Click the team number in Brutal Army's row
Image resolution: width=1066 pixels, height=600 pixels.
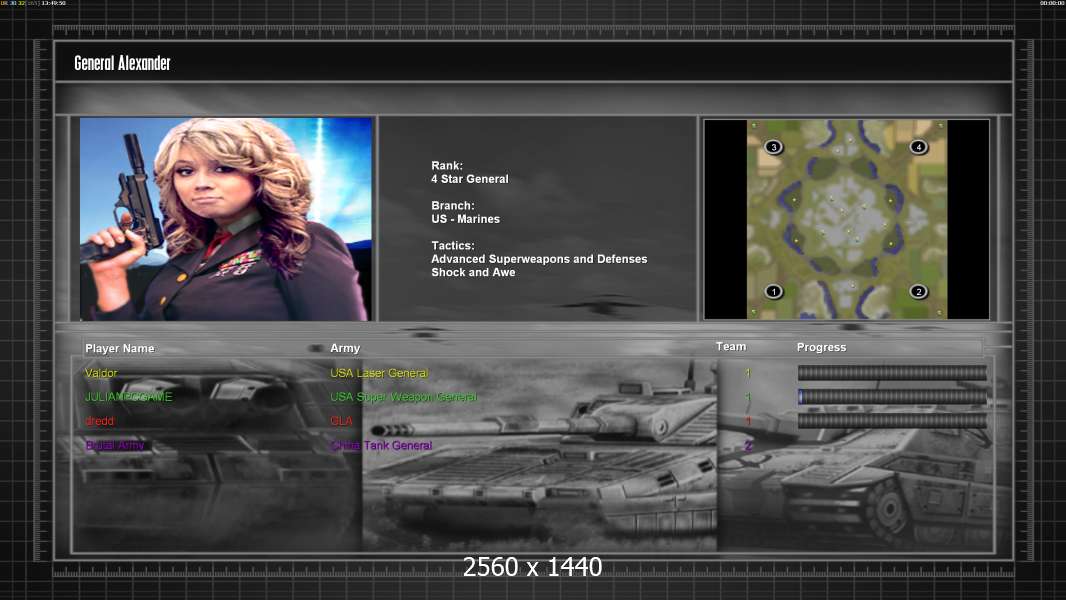point(748,446)
